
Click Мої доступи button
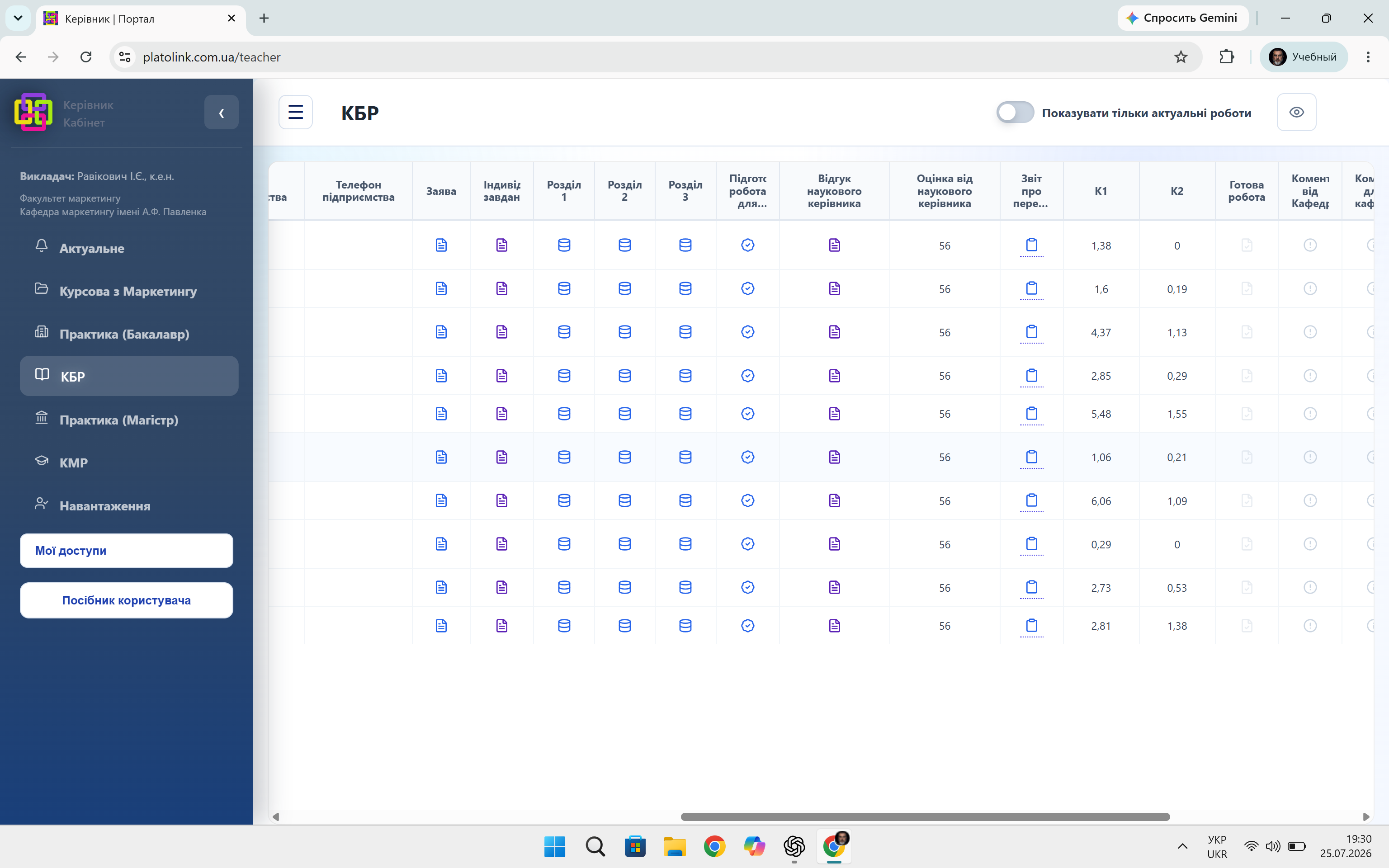126,551
